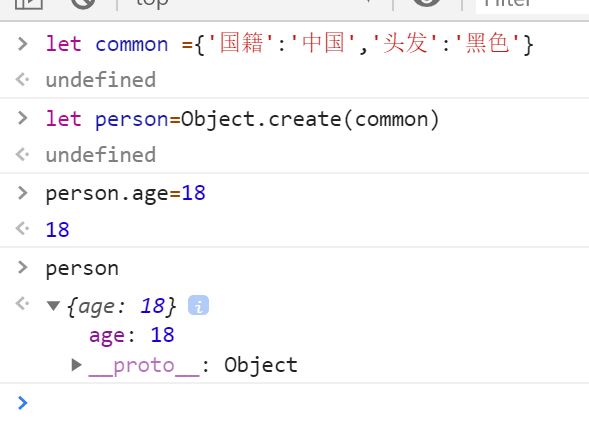
Task: Click the blue 18 result under person.age=18
Action: [57, 230]
